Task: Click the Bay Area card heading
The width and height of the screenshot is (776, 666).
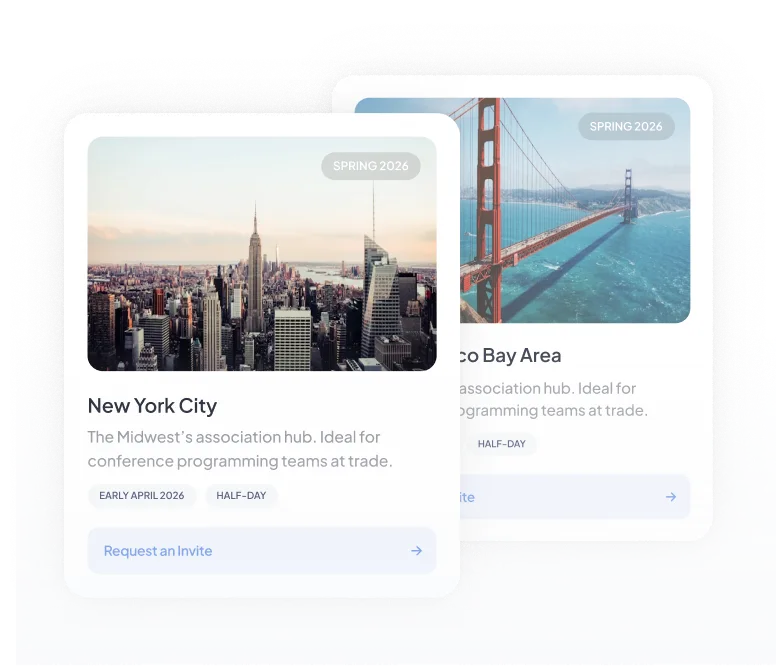Action: (x=510, y=355)
